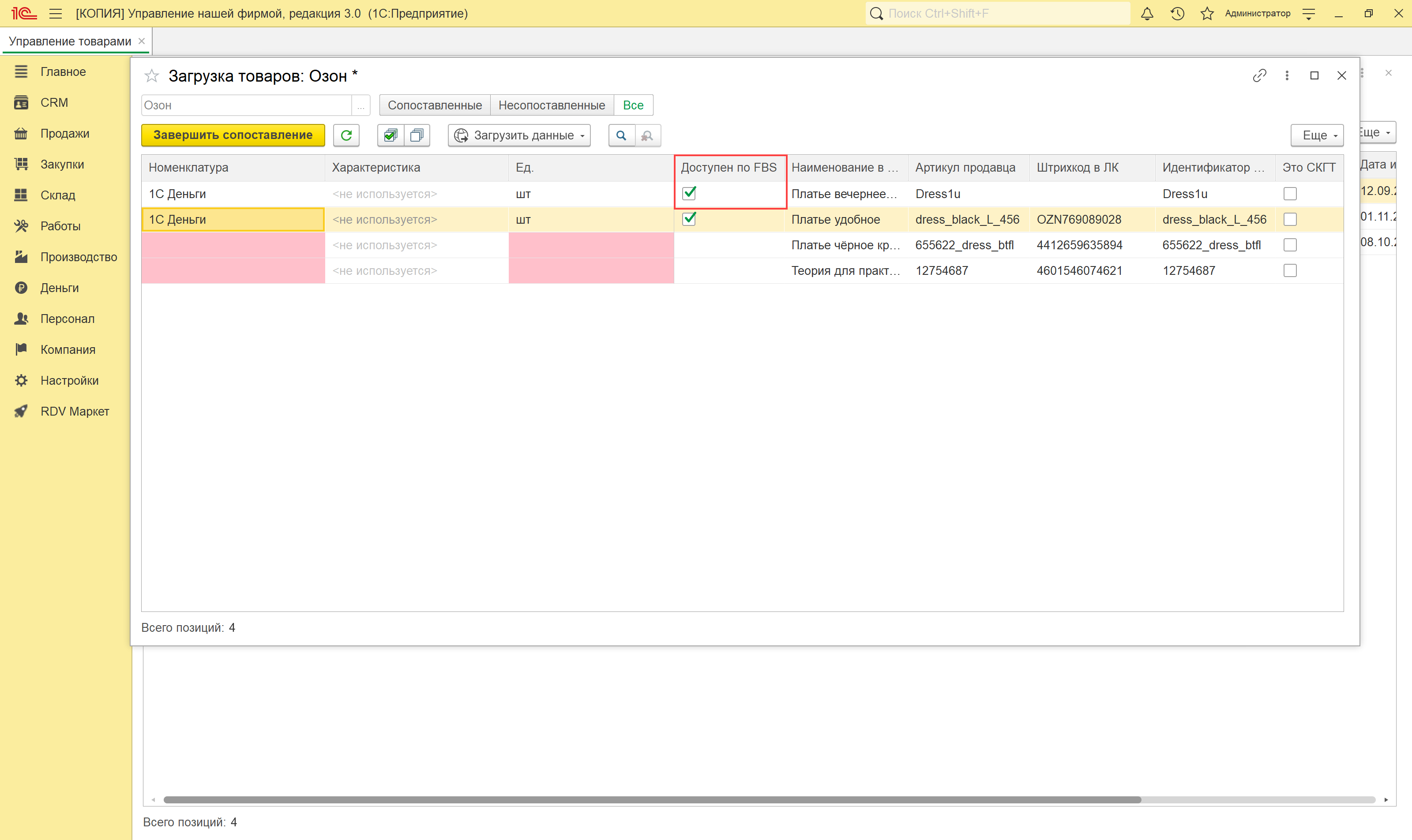Click the magnifier search icon
The image size is (1412, 840).
point(621,135)
